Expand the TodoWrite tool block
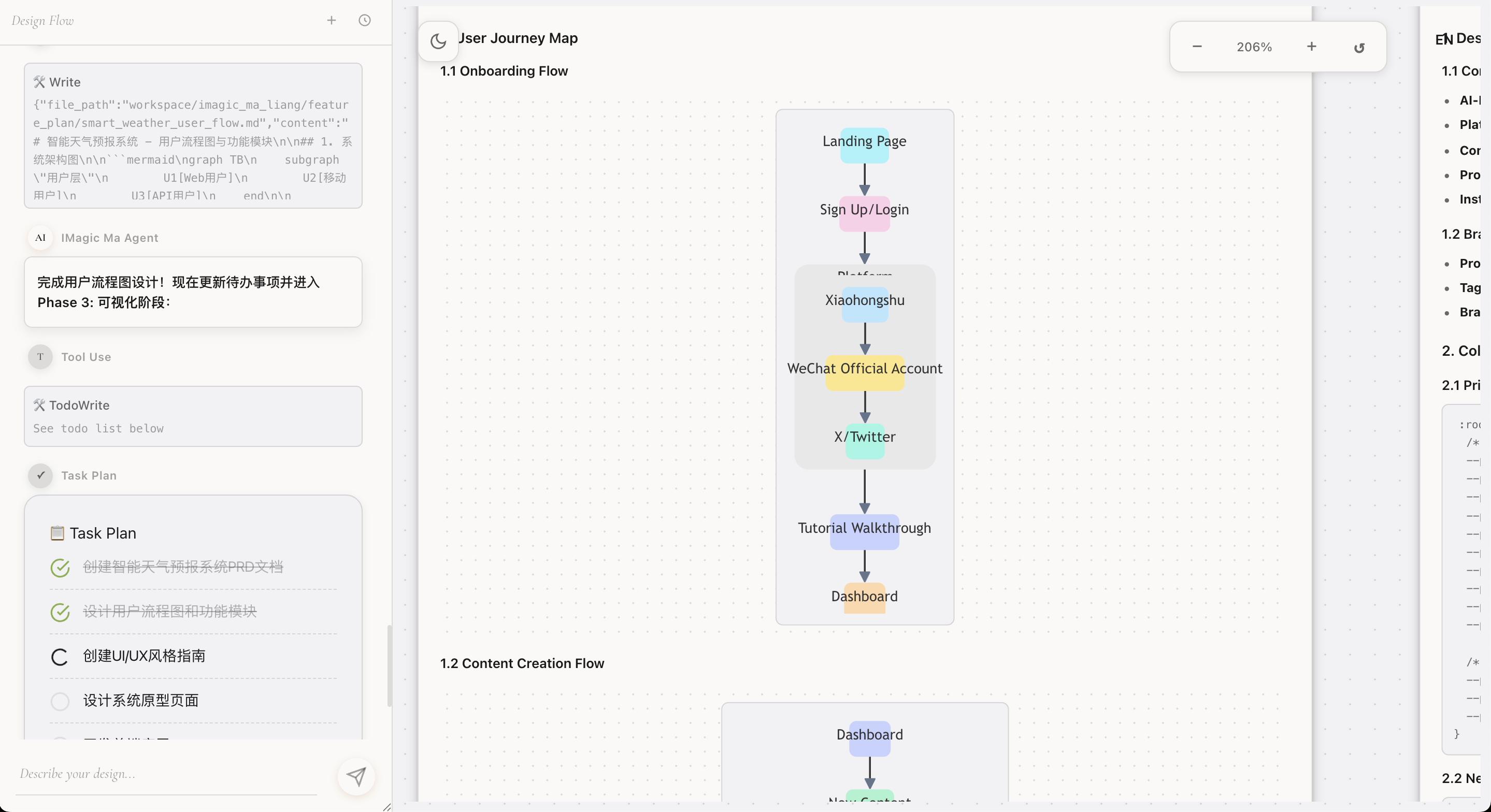Image resolution: width=1491 pixels, height=812 pixels. (x=193, y=416)
